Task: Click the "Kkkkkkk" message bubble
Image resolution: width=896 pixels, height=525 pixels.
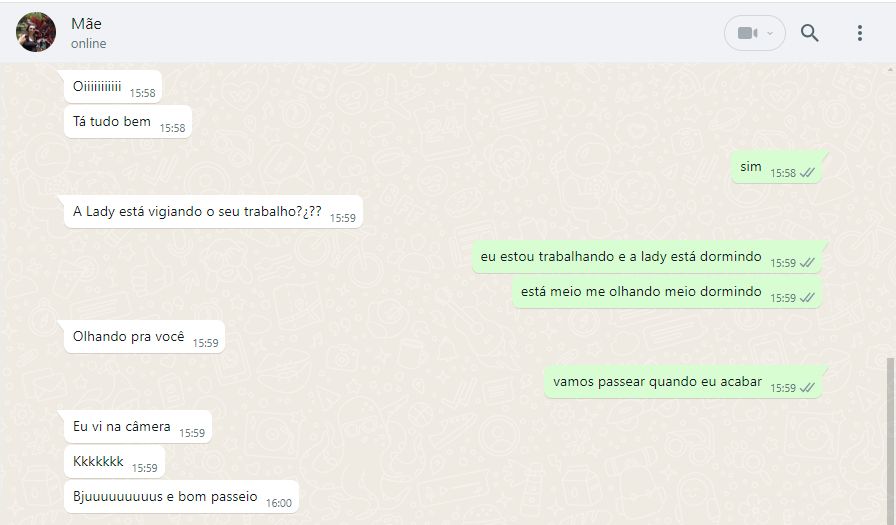Action: click(114, 462)
